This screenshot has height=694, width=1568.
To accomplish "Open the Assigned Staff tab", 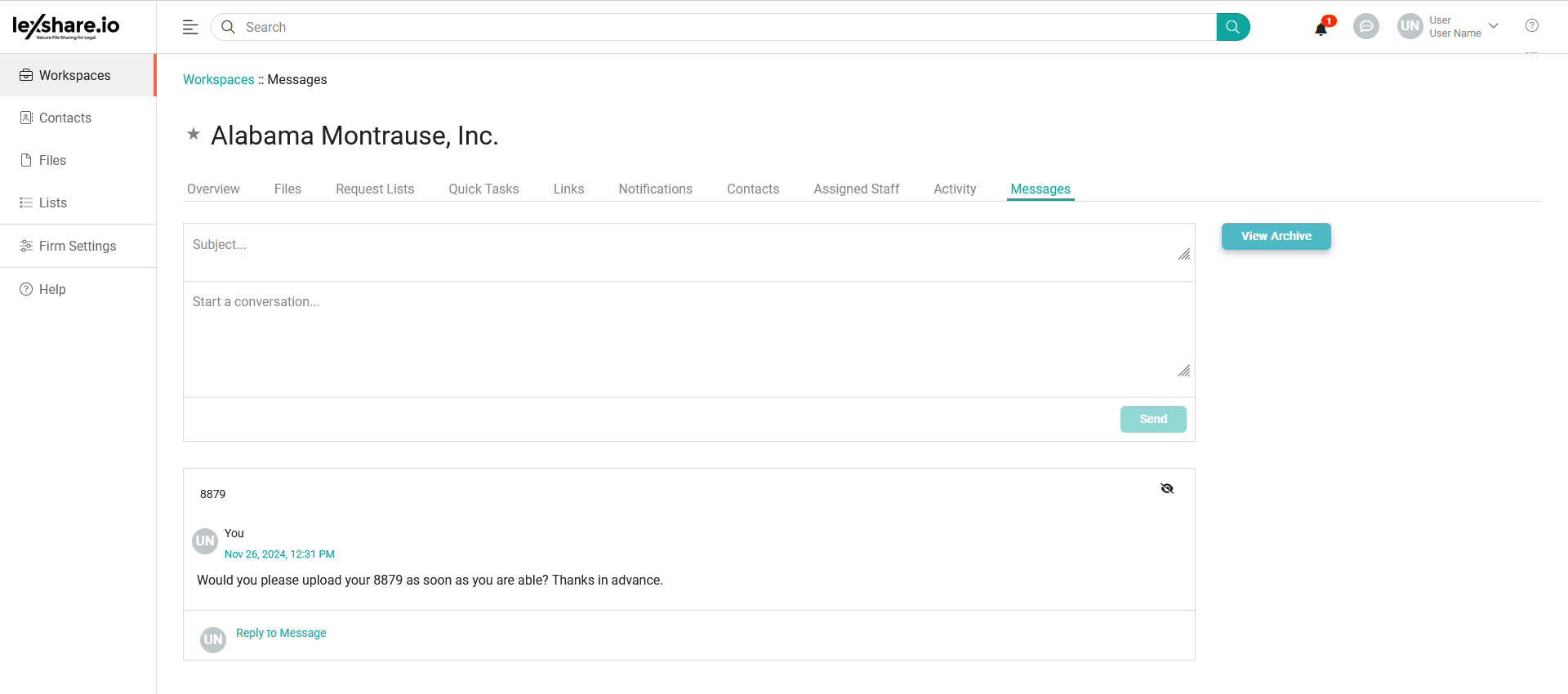I will pos(856,189).
